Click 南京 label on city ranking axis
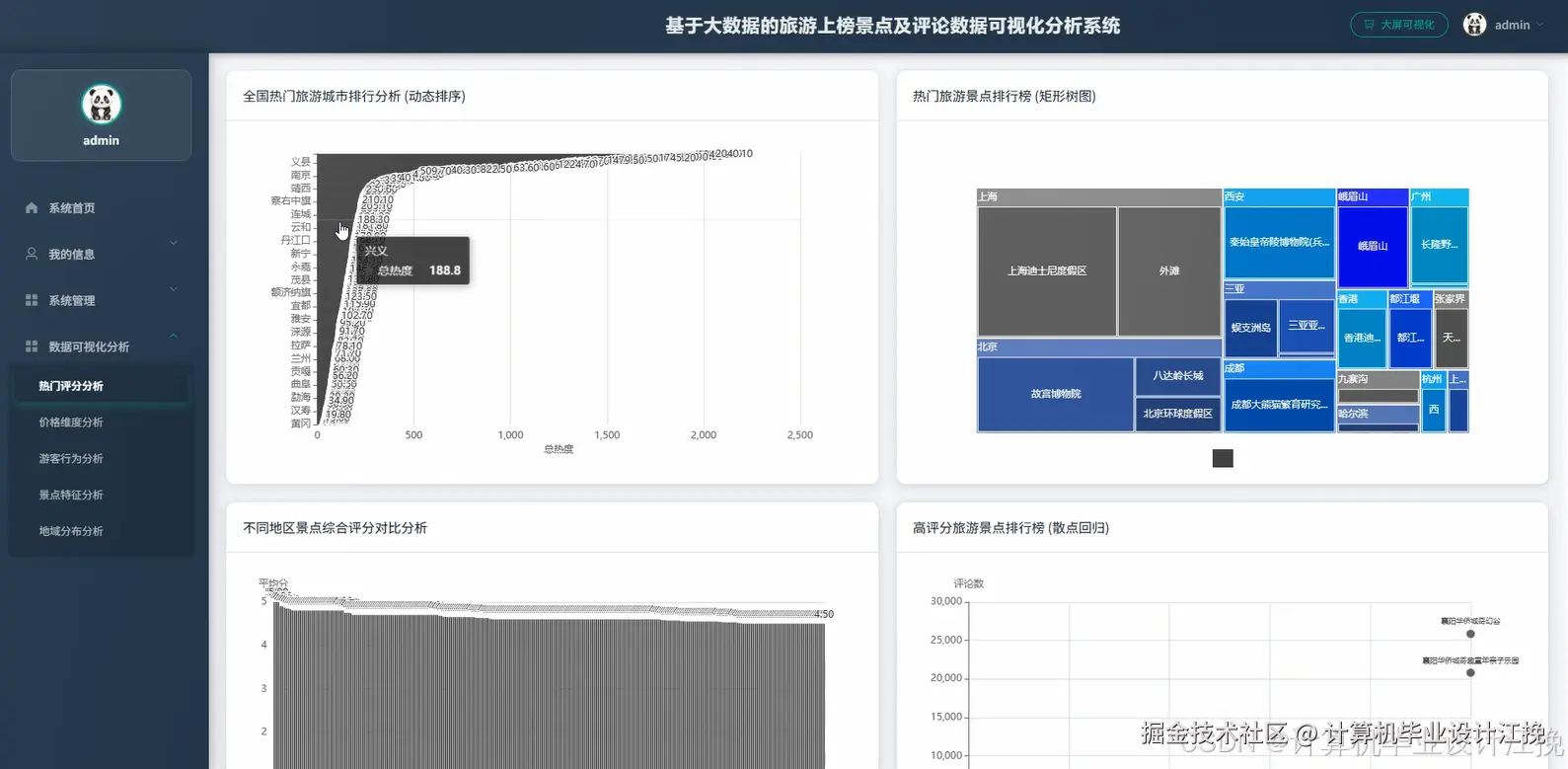 click(300, 175)
